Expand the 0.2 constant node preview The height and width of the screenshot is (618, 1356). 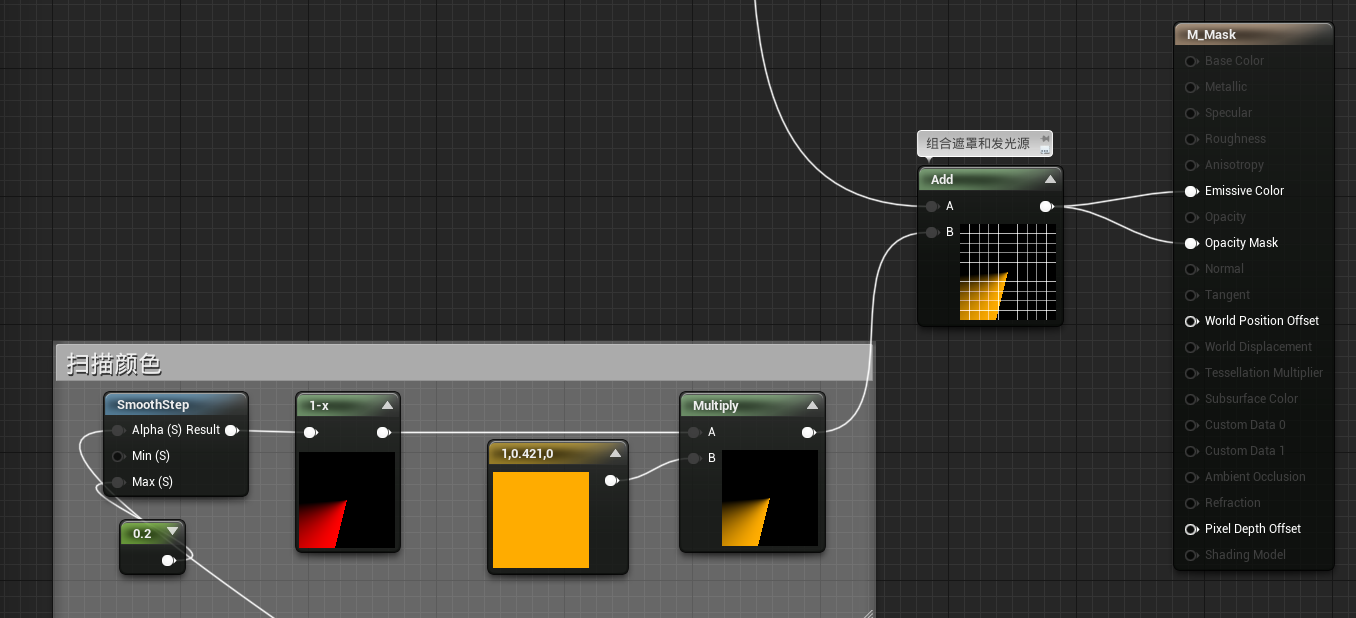pyautogui.click(x=172, y=532)
